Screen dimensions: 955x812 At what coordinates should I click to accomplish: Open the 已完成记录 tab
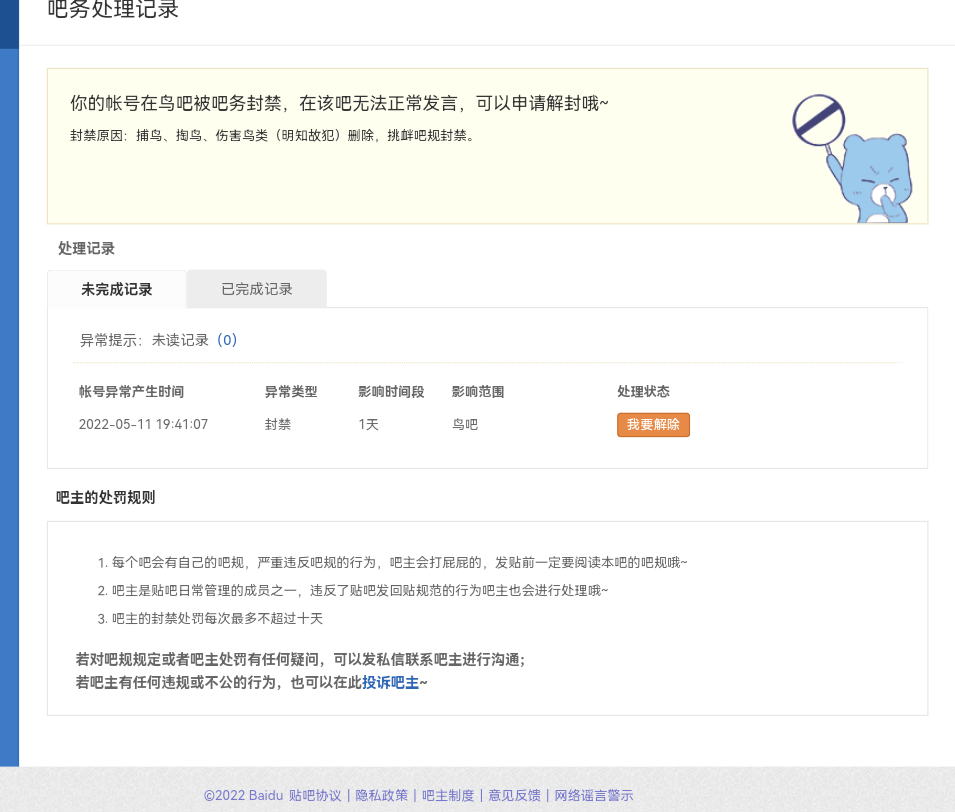pyautogui.click(x=257, y=289)
